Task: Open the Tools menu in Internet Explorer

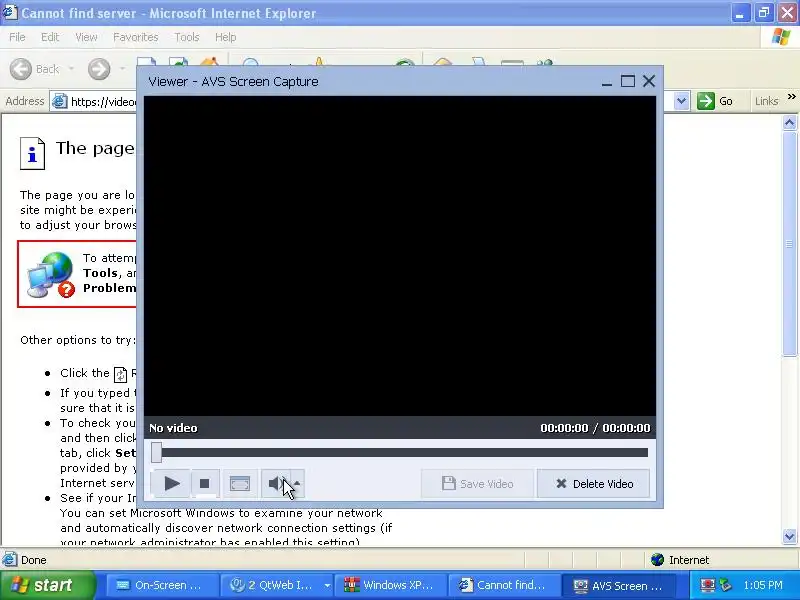Action: pyautogui.click(x=187, y=37)
